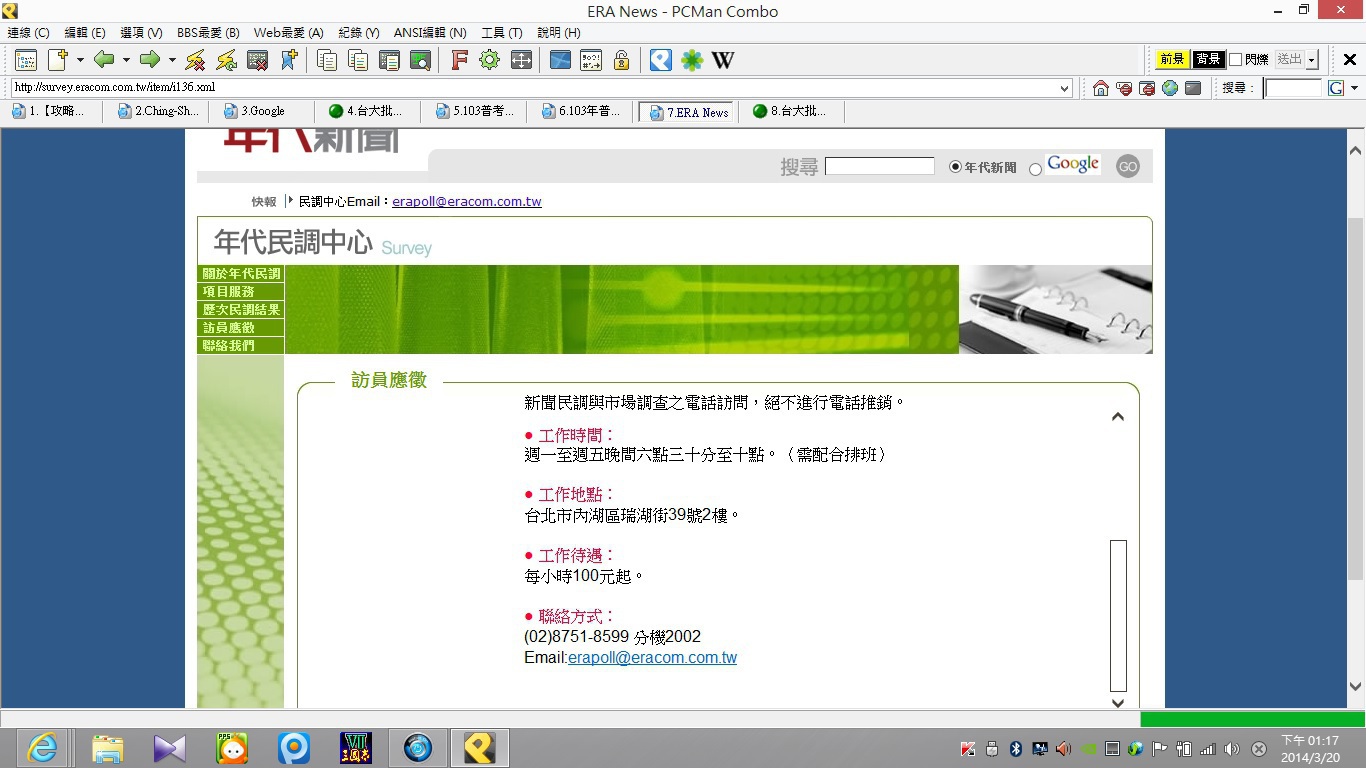
Task: Click the 年代新聞 site search input field
Action: click(x=880, y=166)
